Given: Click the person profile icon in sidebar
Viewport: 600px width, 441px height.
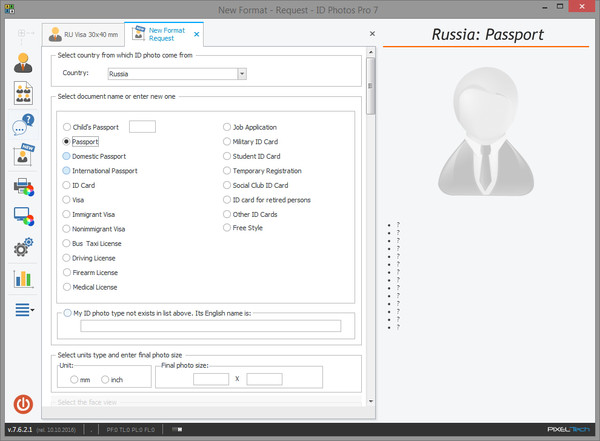Looking at the screenshot, I should pyautogui.click(x=23, y=63).
